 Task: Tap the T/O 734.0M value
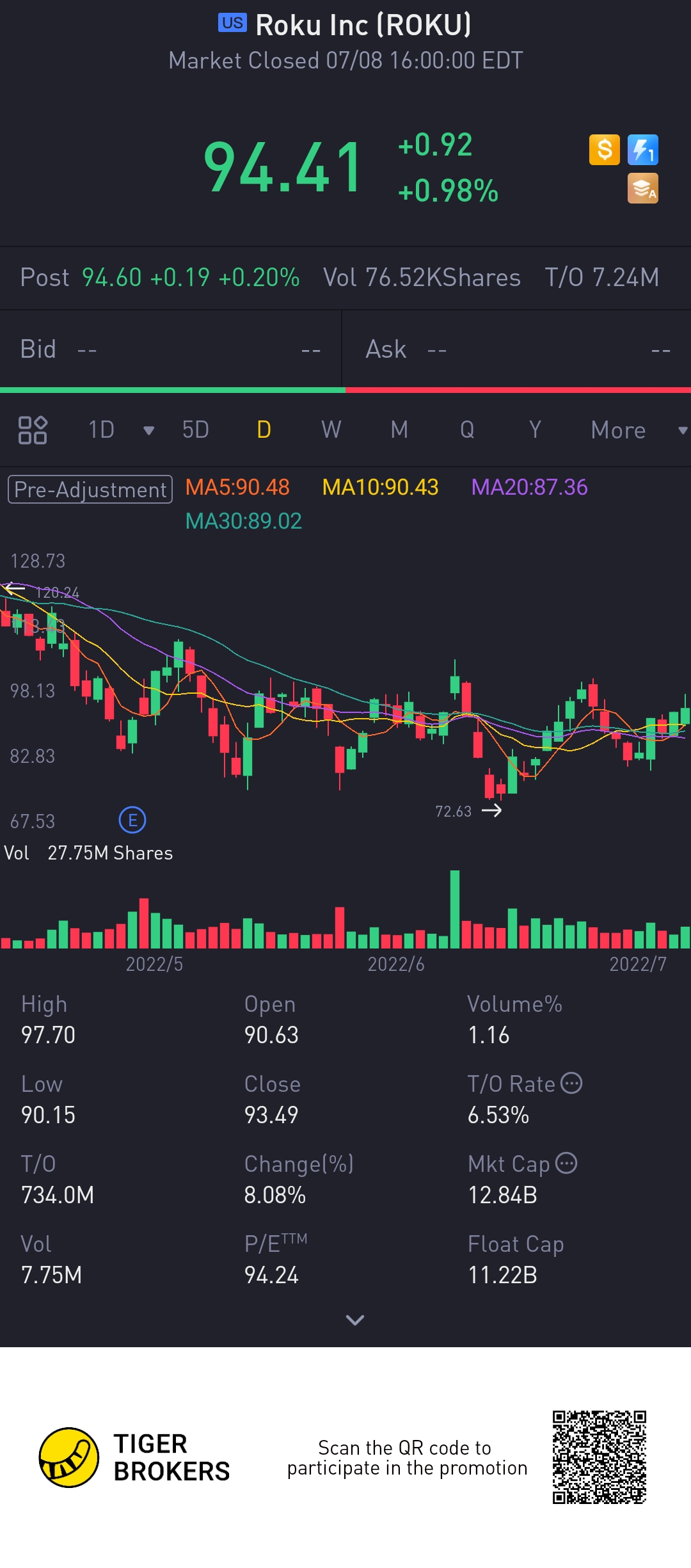[x=58, y=1195]
